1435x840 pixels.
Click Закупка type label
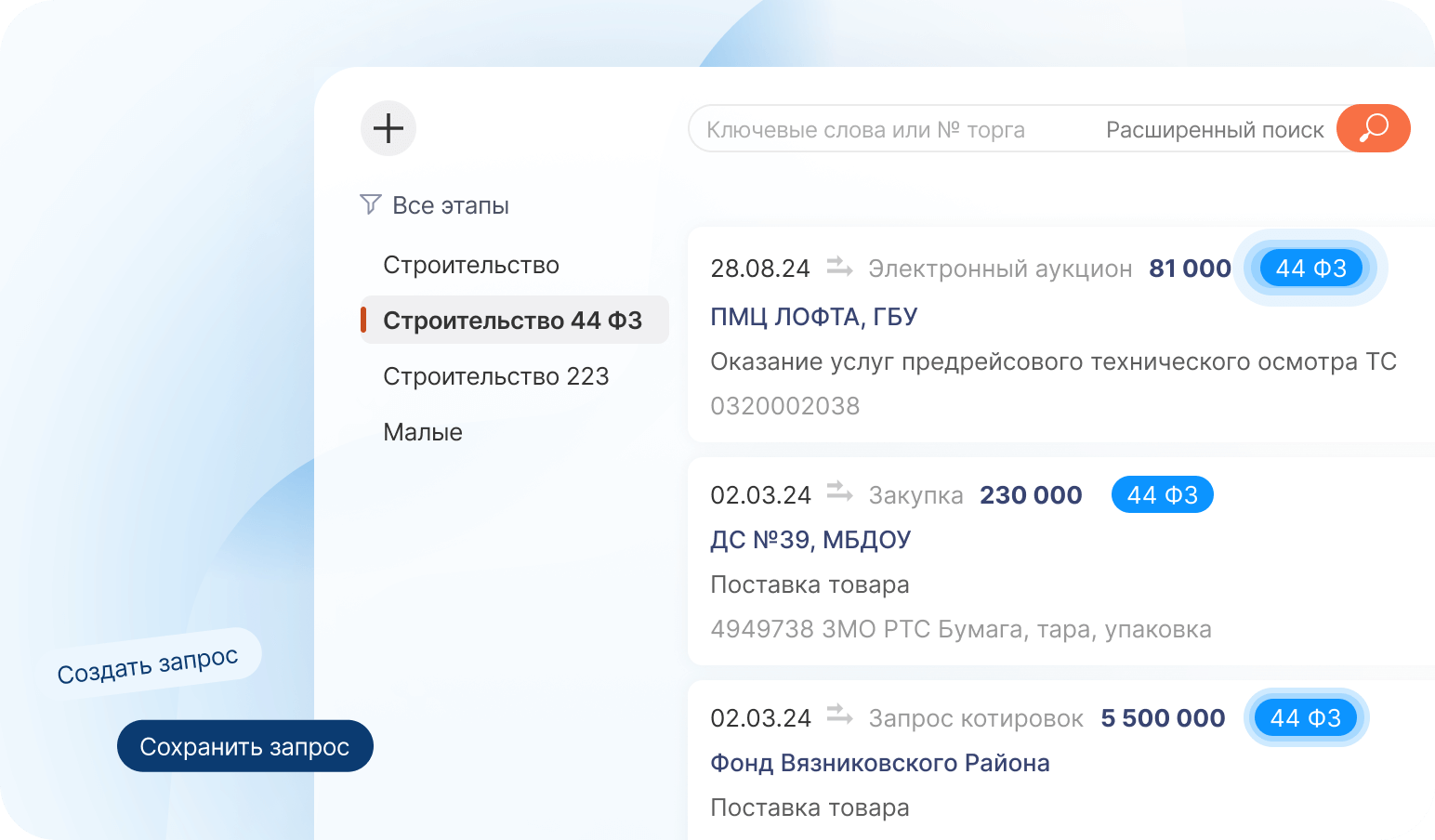pos(915,495)
